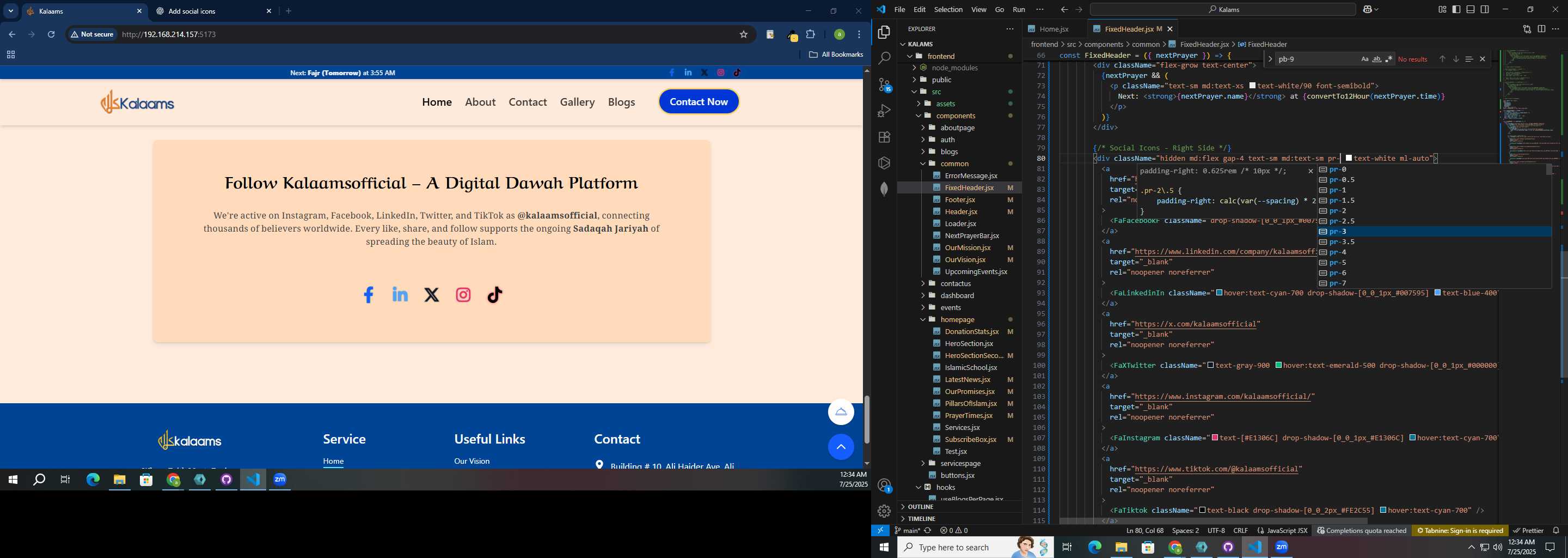This screenshot has width=1568, height=558.
Task: Click the round scroll-to-top arrow button
Action: point(841,447)
